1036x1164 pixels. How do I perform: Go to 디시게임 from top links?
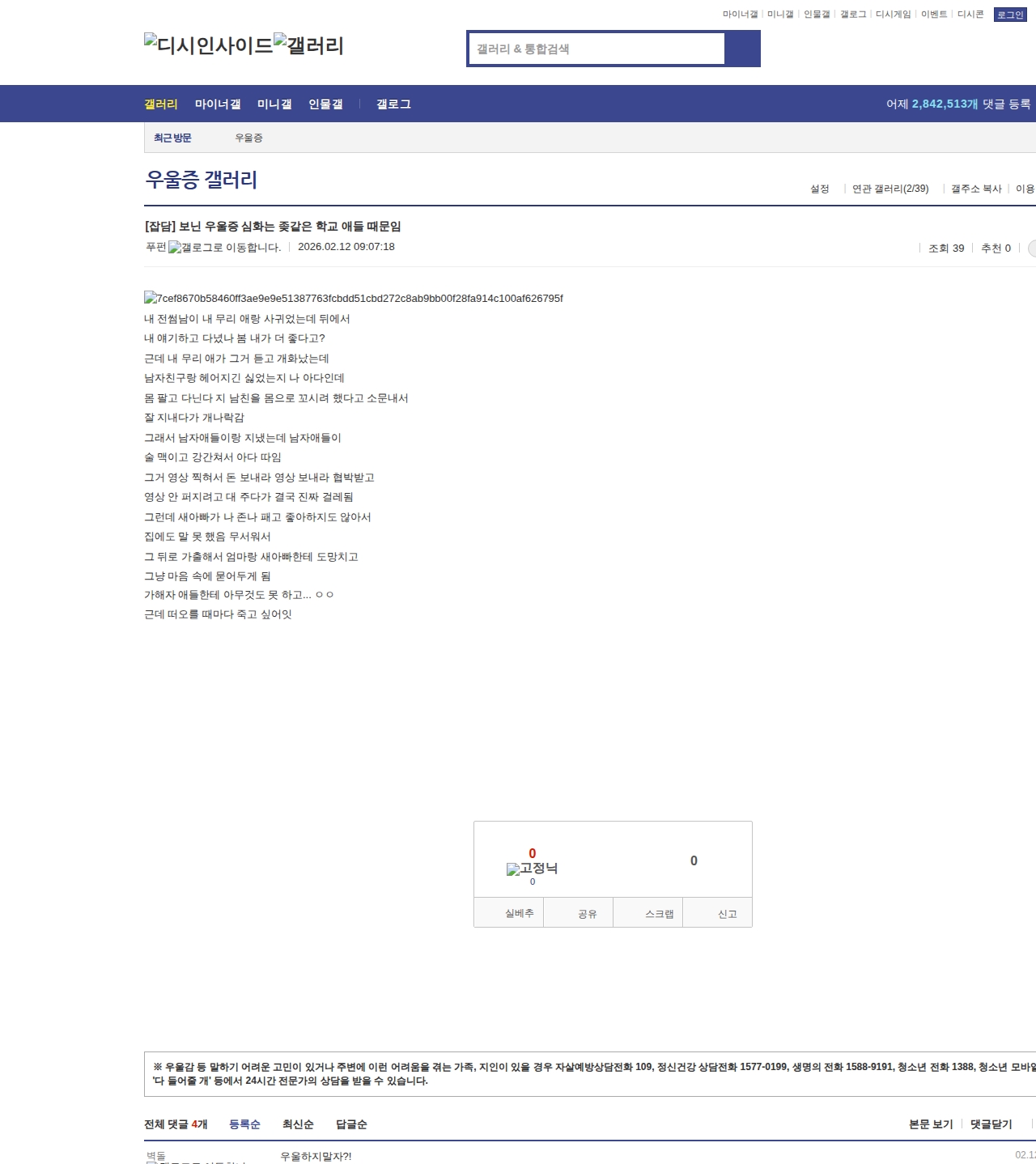pos(894,15)
